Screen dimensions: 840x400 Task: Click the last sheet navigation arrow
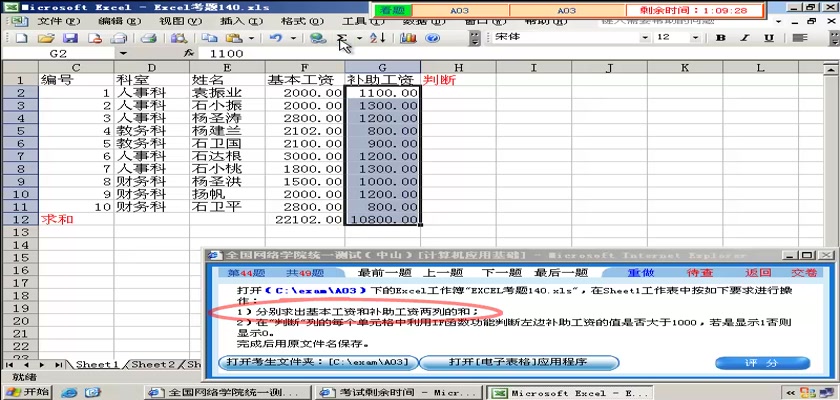tap(58, 365)
